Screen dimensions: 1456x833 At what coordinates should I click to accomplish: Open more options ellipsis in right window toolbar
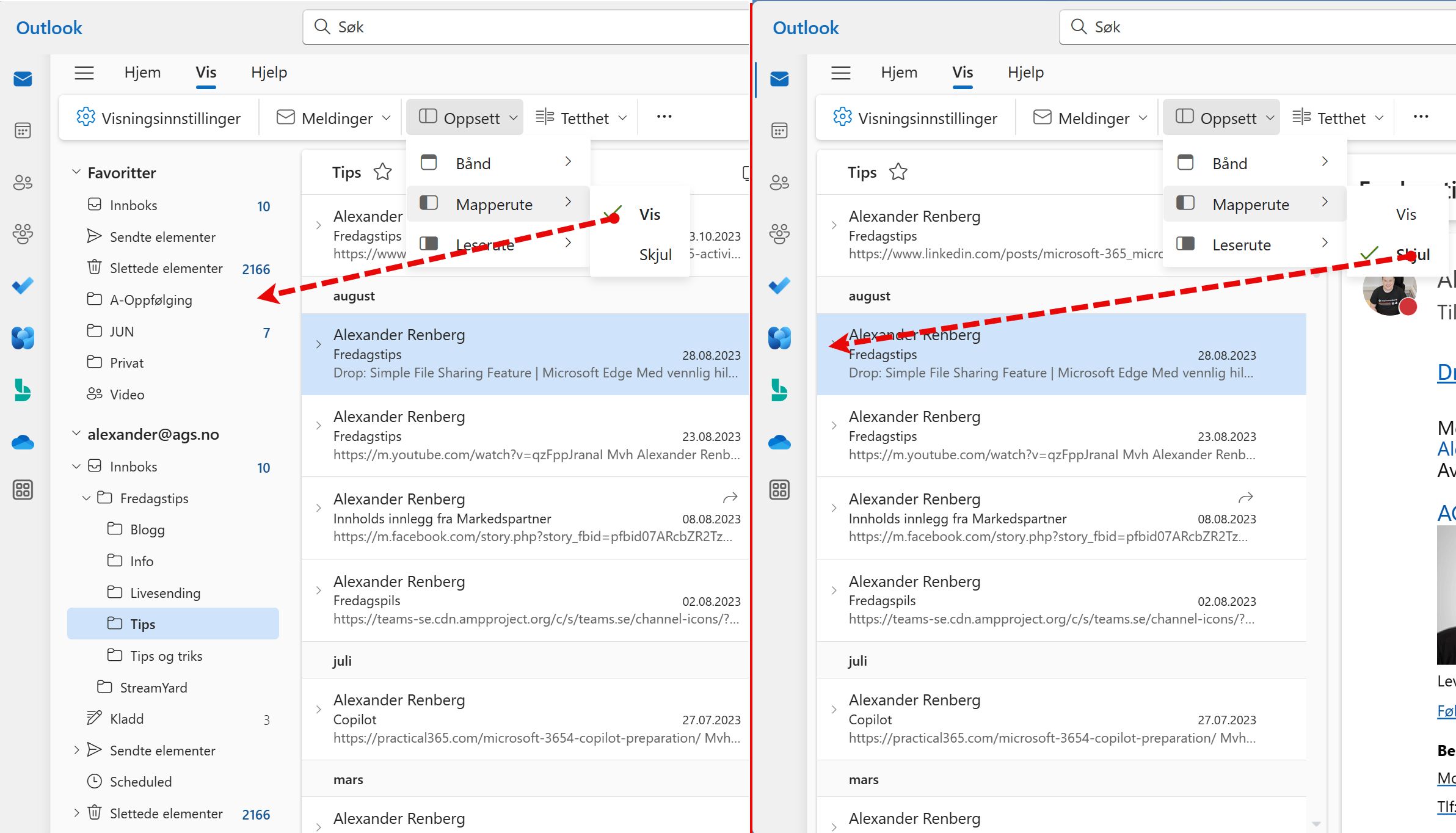1421,117
